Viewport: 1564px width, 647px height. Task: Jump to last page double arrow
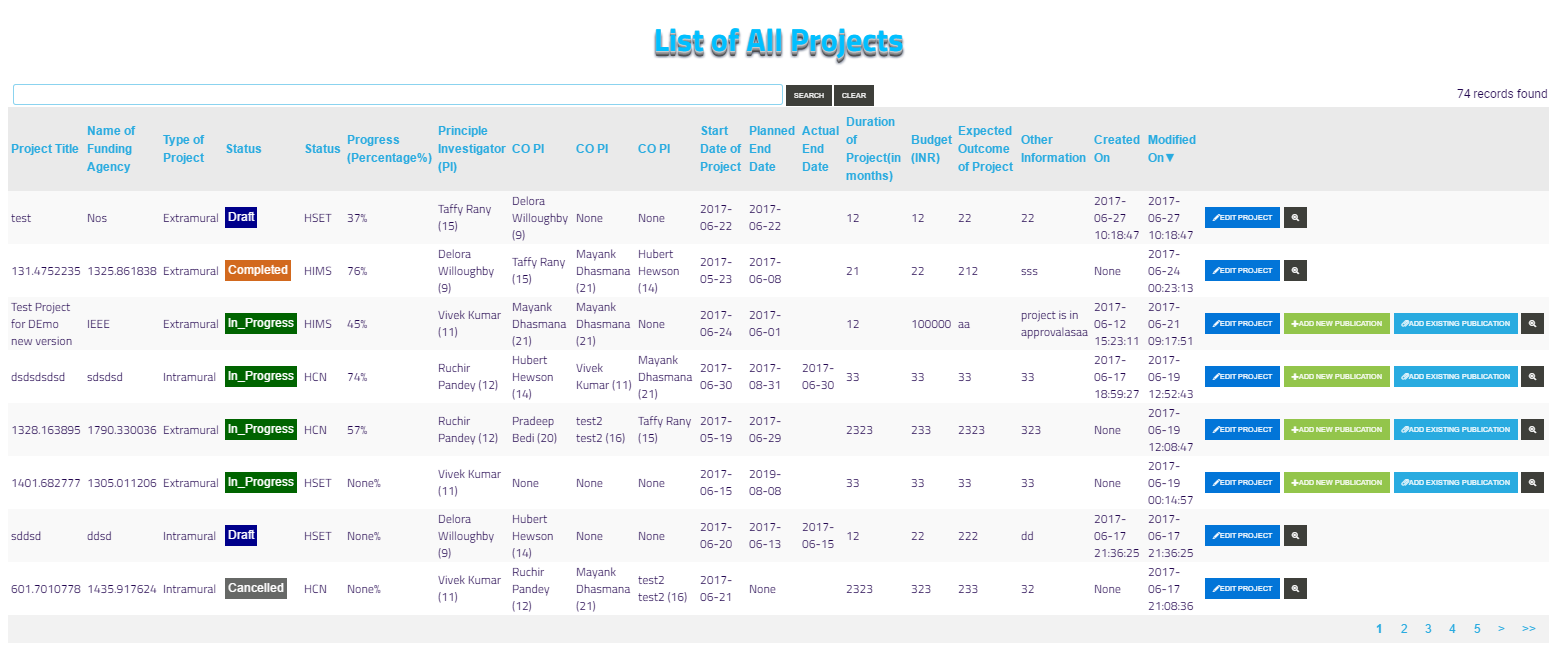click(1529, 629)
